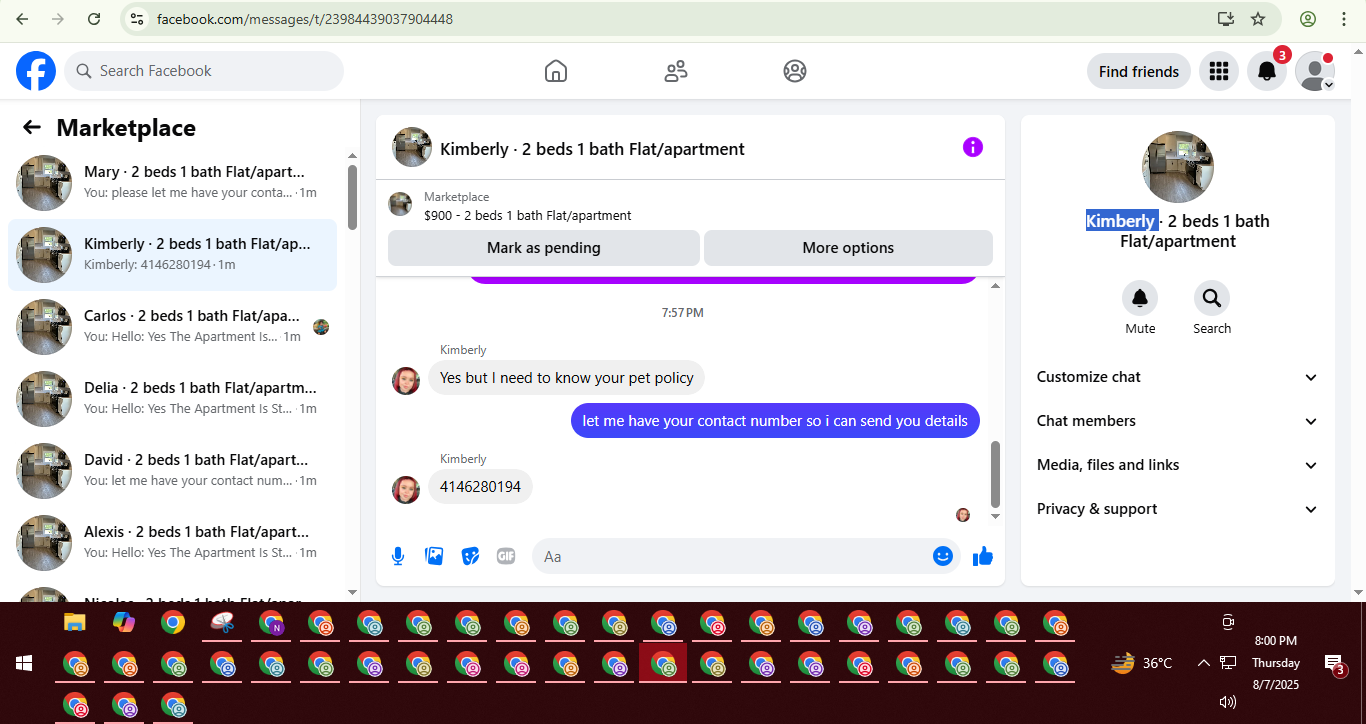Open File Explorer from the taskbar
The height and width of the screenshot is (724, 1366).
75,622
